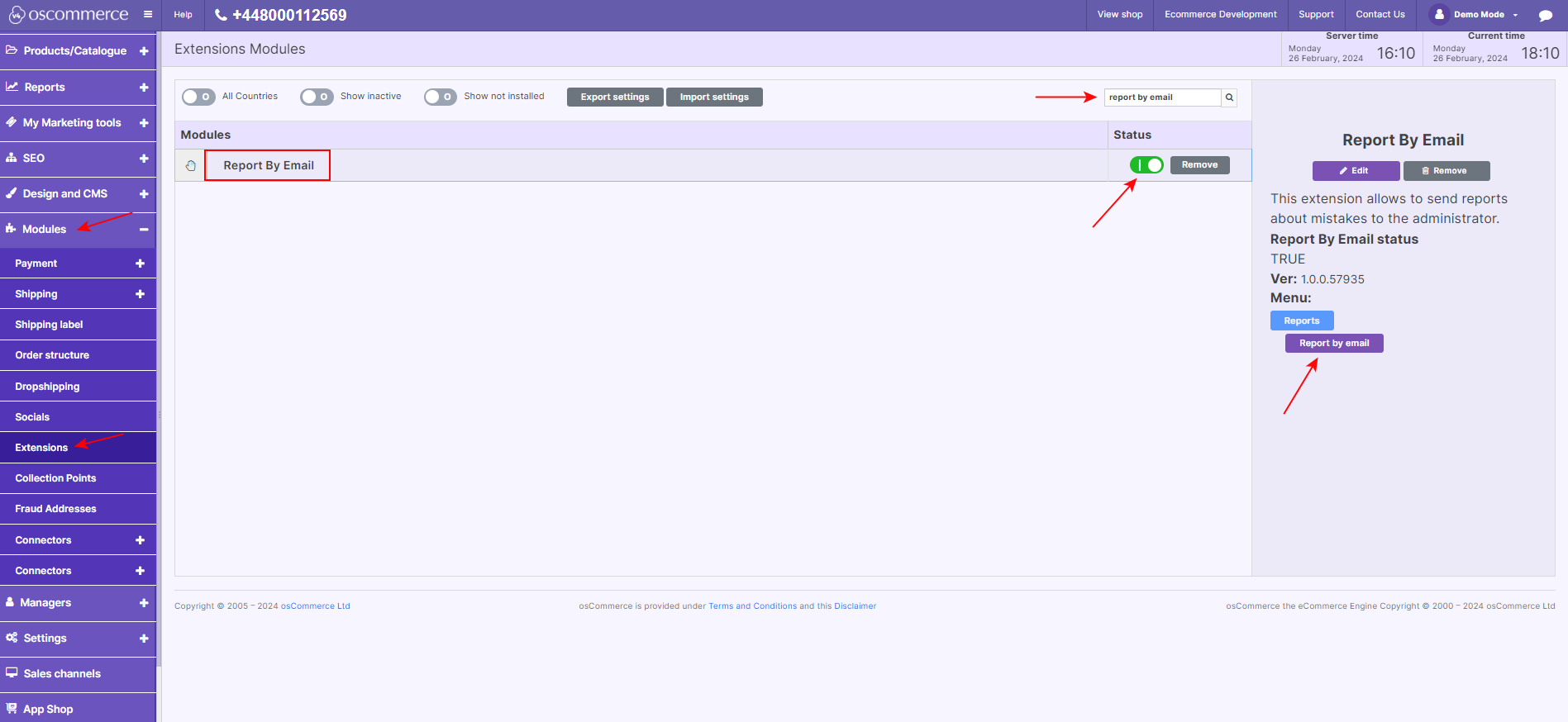This screenshot has height=722, width=1568.
Task: Click the Import settings button
Action: 714,97
